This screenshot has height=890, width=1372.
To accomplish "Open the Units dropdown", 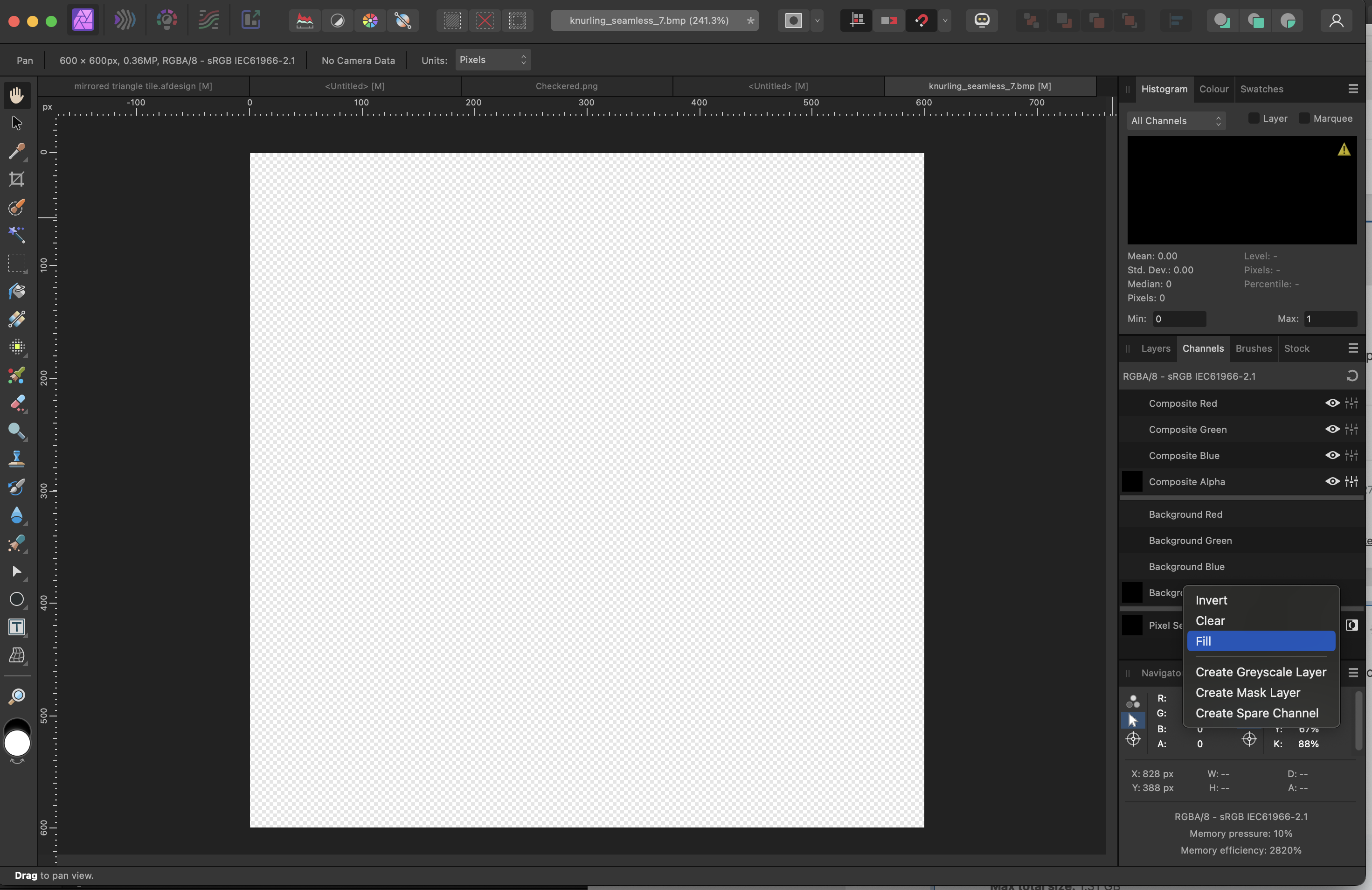I will [x=493, y=60].
